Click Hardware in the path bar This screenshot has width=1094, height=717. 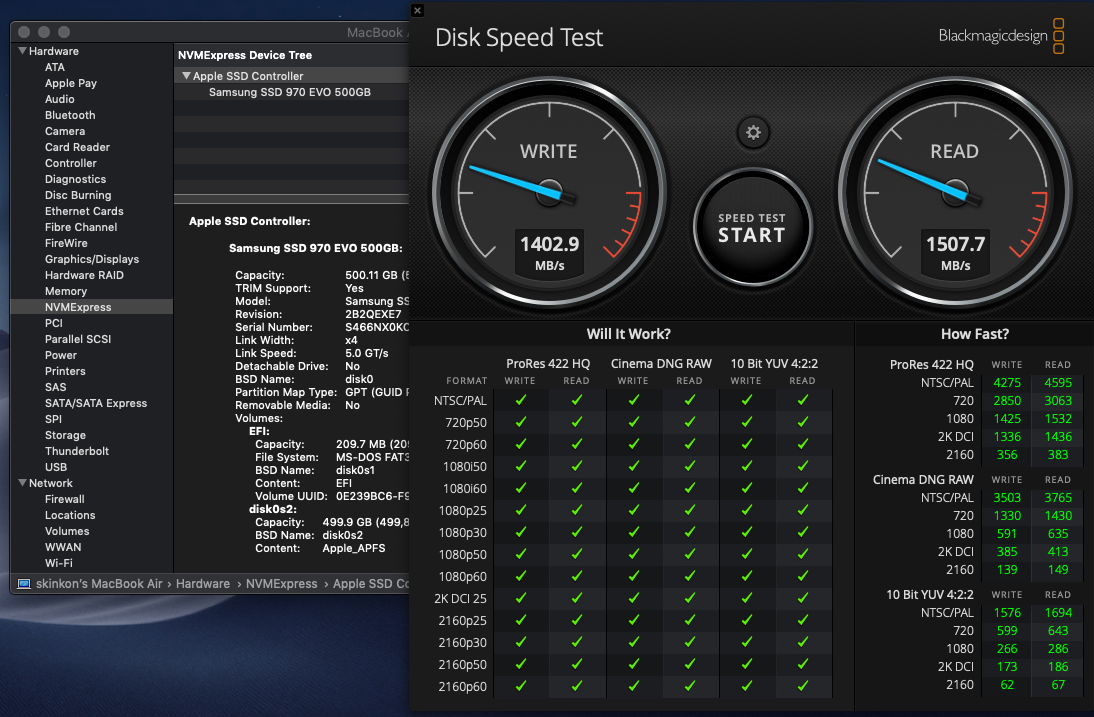[x=203, y=584]
